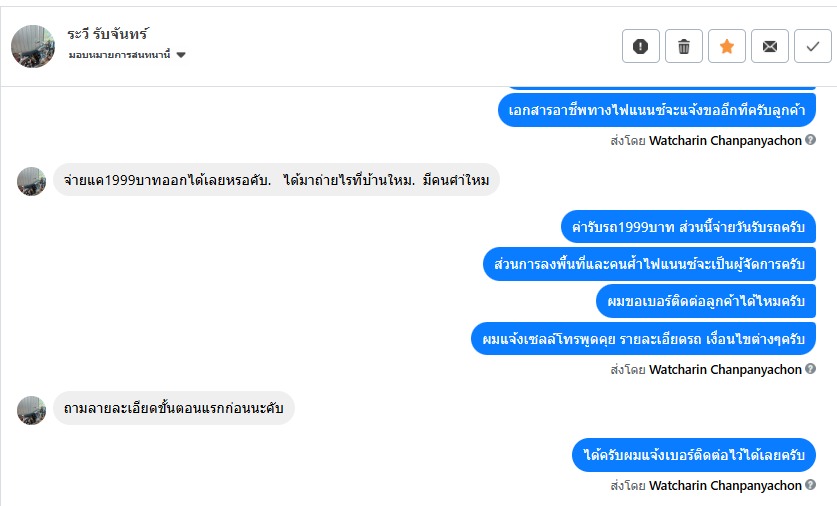Image resolution: width=837 pixels, height=506 pixels.
Task: Click the trash icon to delete conversation
Action: tap(684, 46)
